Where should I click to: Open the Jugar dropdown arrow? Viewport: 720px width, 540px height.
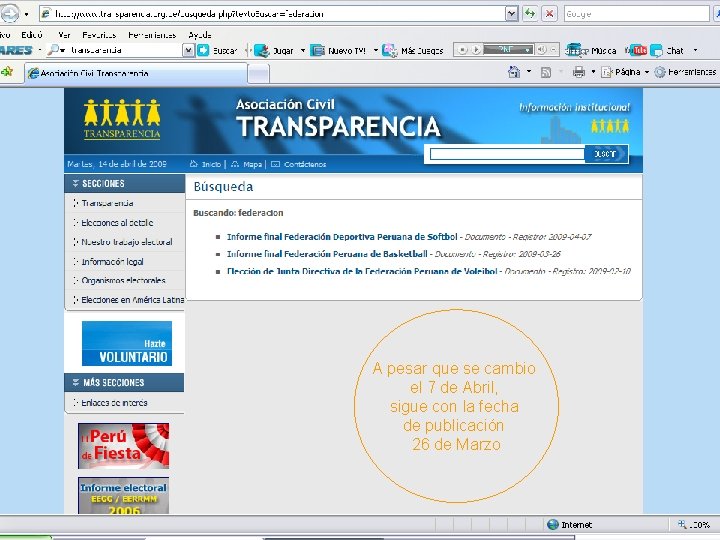[303, 51]
